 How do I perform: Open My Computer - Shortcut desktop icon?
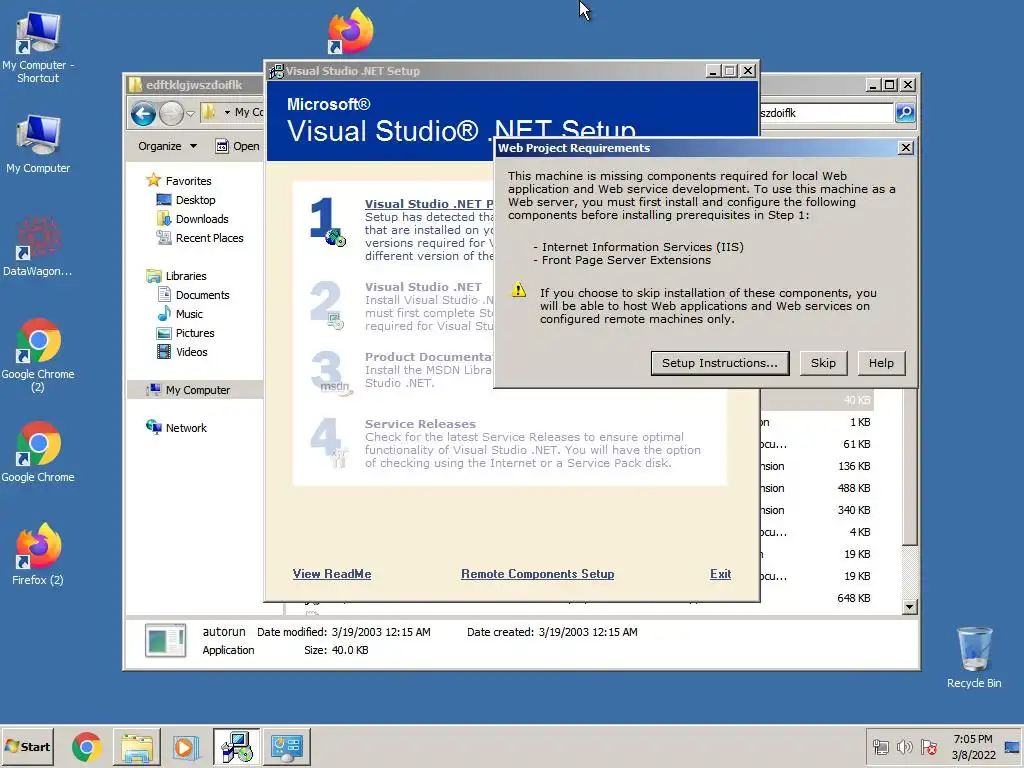click(x=38, y=48)
